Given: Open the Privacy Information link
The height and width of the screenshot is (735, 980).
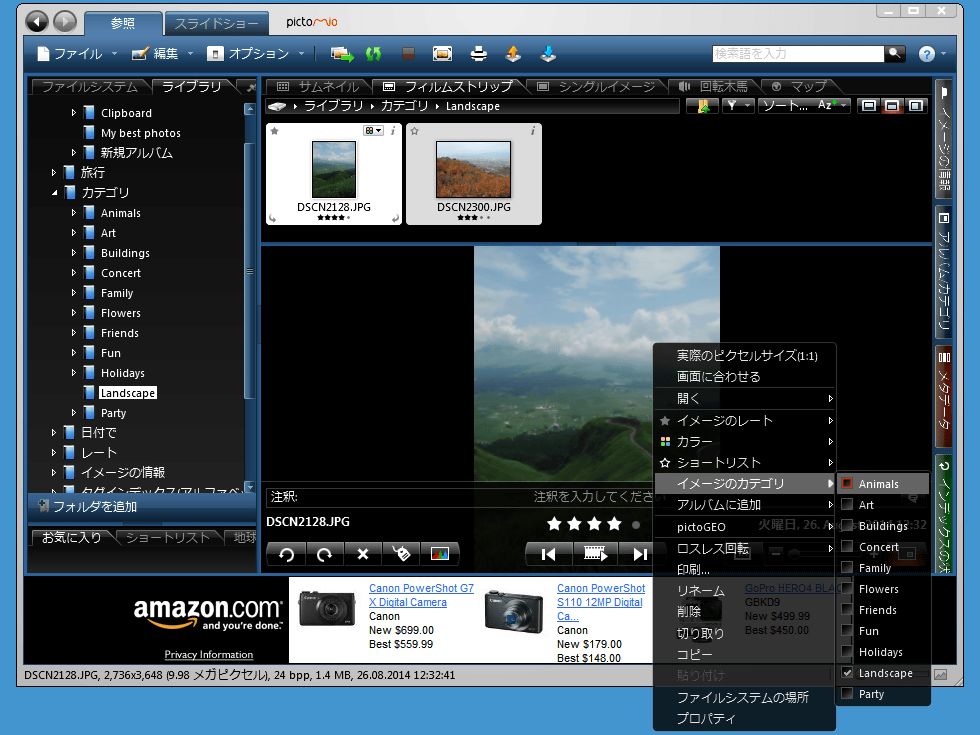Looking at the screenshot, I should 209,654.
